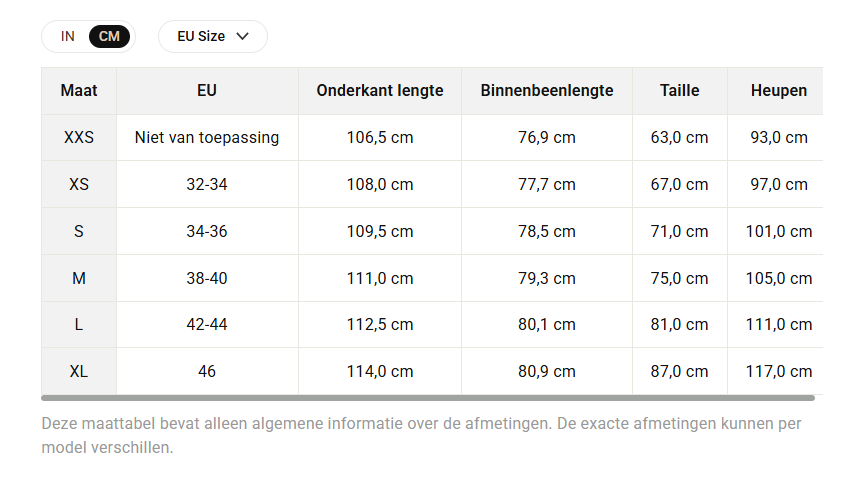
Task: Click the 38-40 EU size cell
Action: coord(207,279)
